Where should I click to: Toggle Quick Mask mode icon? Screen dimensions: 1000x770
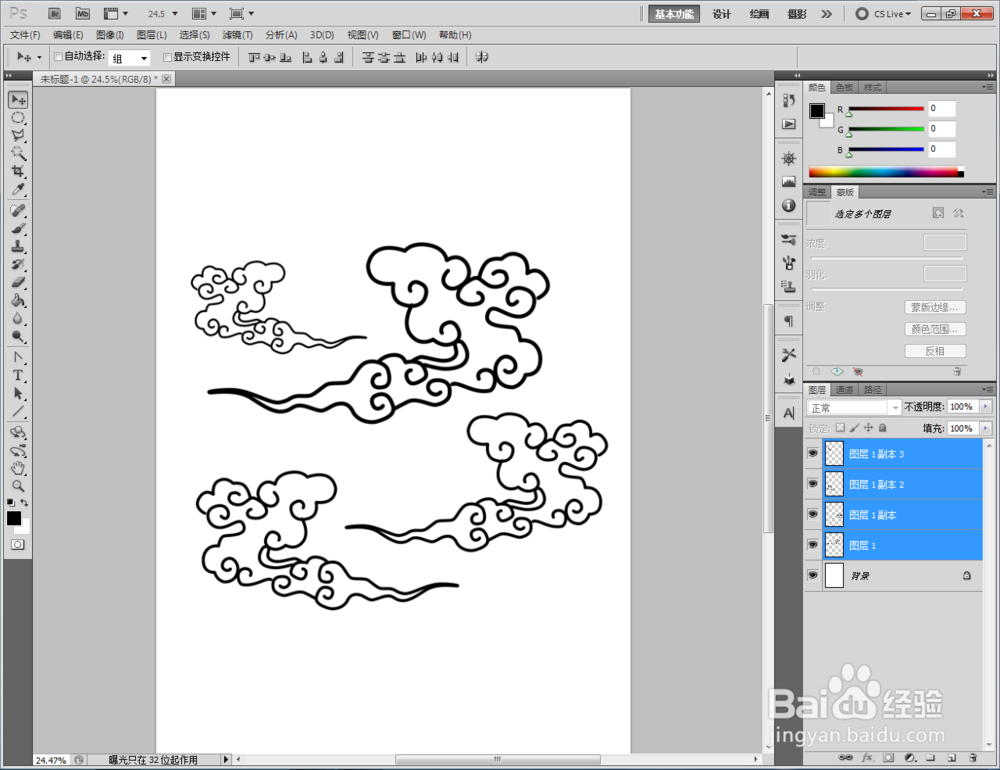click(18, 544)
